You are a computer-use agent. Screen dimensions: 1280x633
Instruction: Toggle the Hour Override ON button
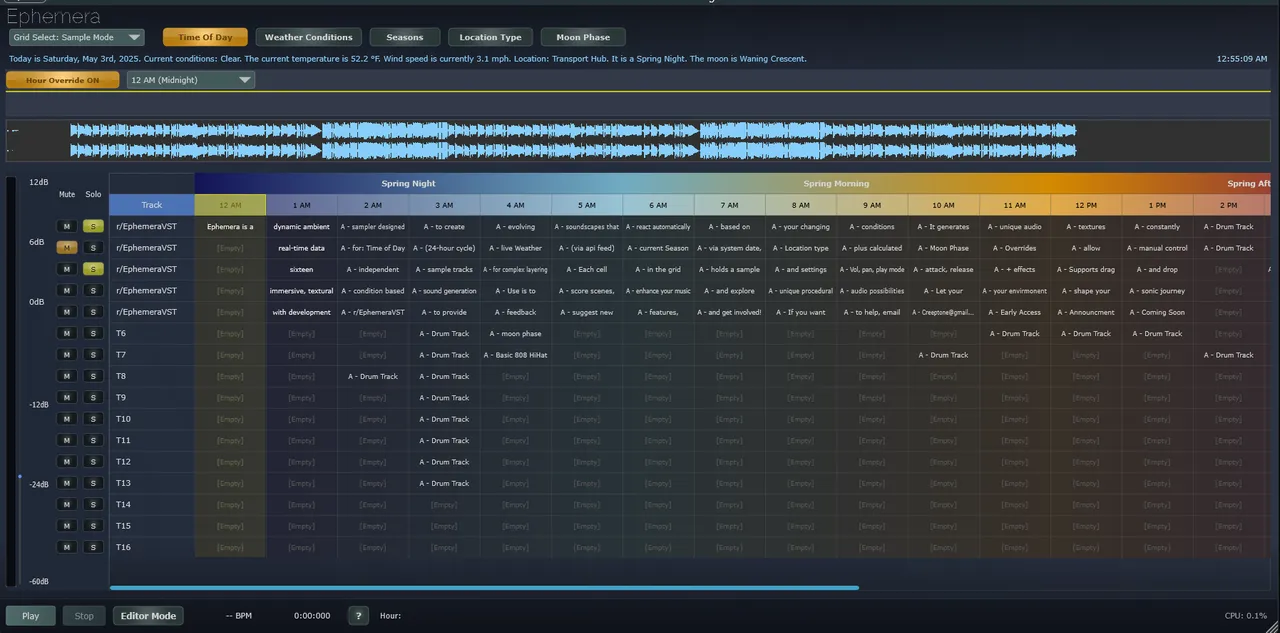point(63,80)
